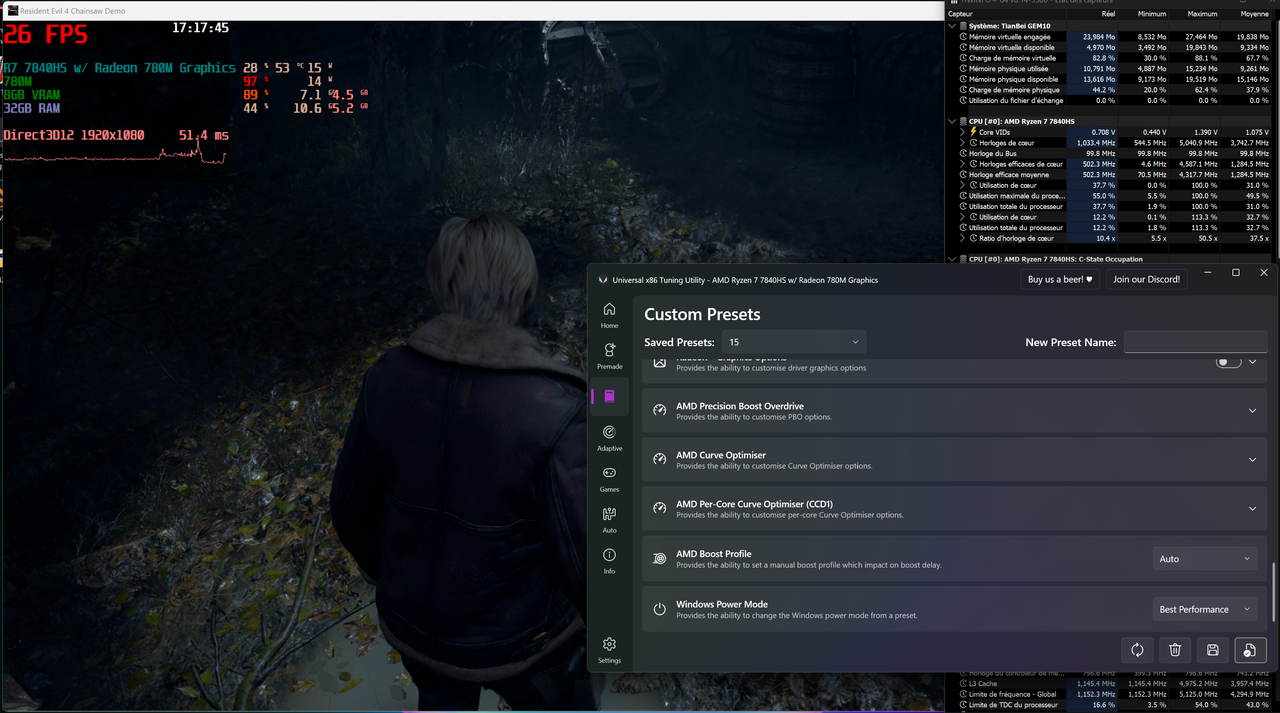
Task: Open the Adaptive mode page
Action: point(609,438)
